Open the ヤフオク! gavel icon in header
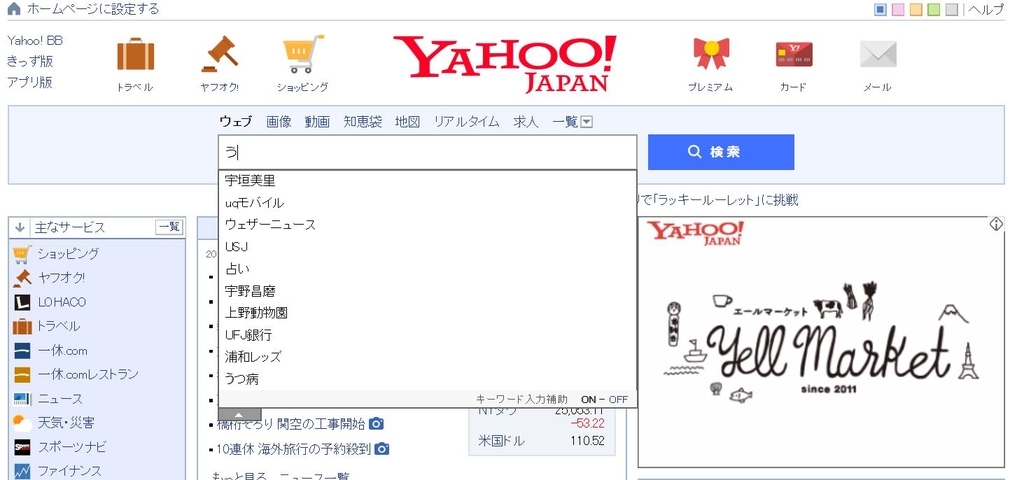 tap(219, 54)
